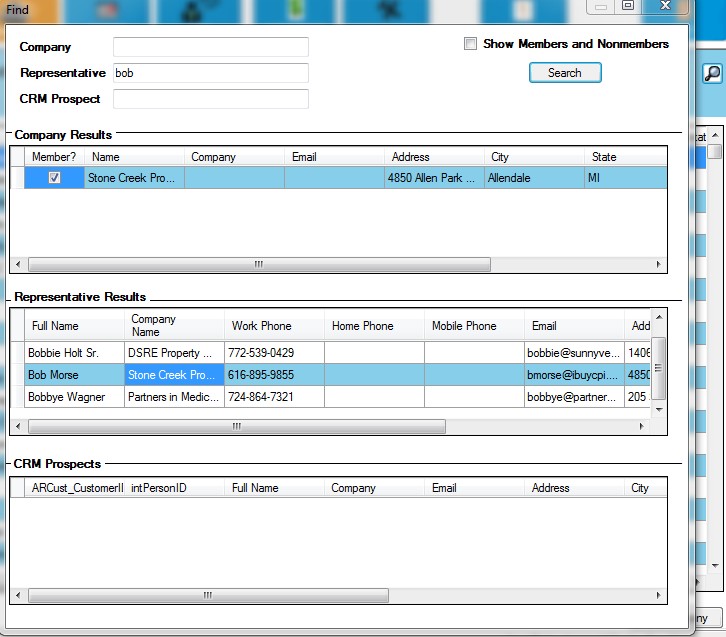
Task: Click the DSRE Property company cell
Action: click(x=174, y=353)
